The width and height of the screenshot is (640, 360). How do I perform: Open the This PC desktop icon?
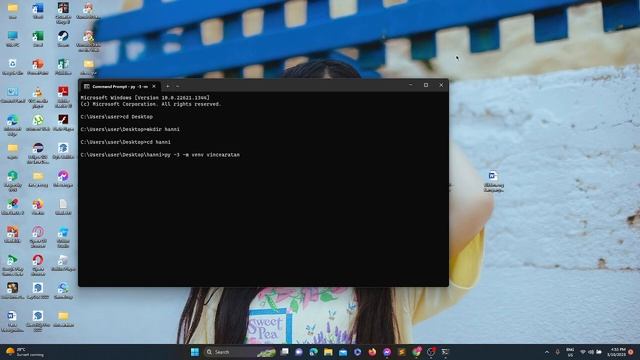point(13,38)
